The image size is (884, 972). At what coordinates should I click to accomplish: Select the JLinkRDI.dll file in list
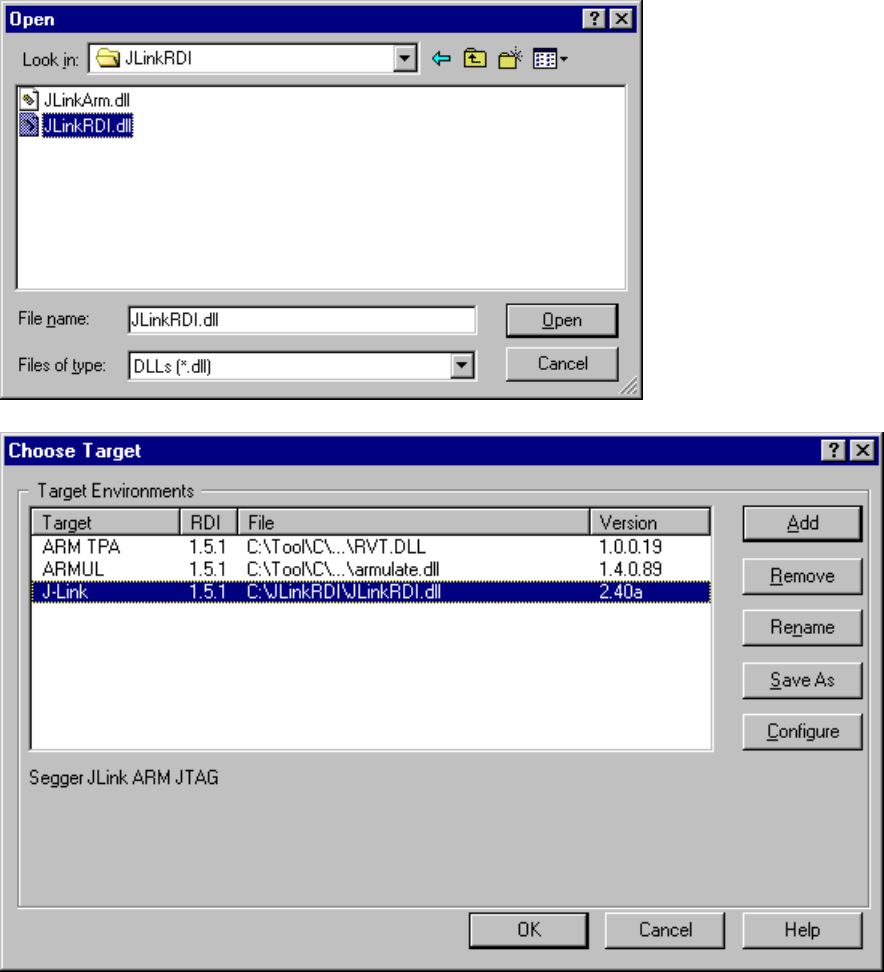click(87, 126)
